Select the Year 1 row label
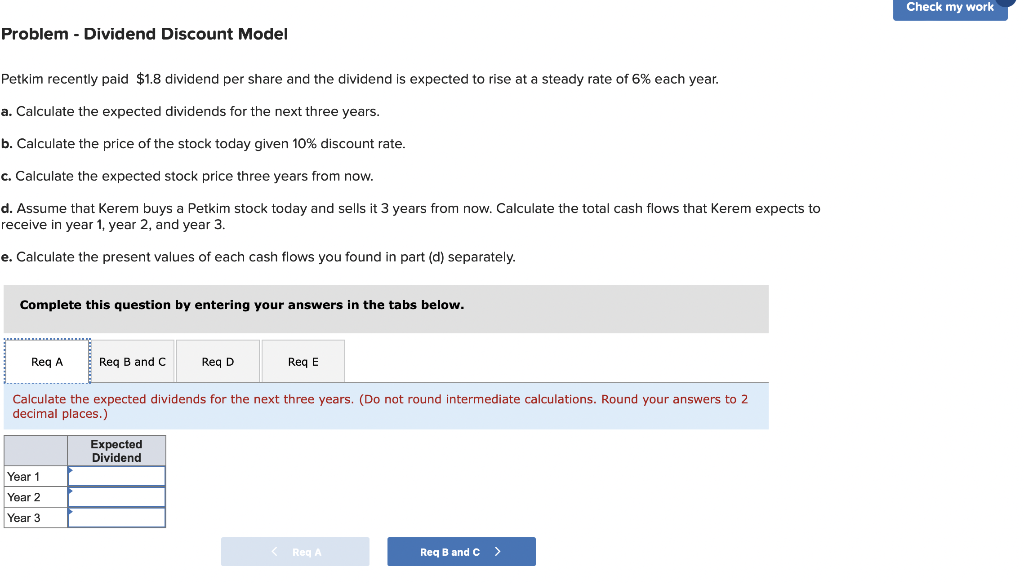1024x584 pixels. [x=24, y=477]
